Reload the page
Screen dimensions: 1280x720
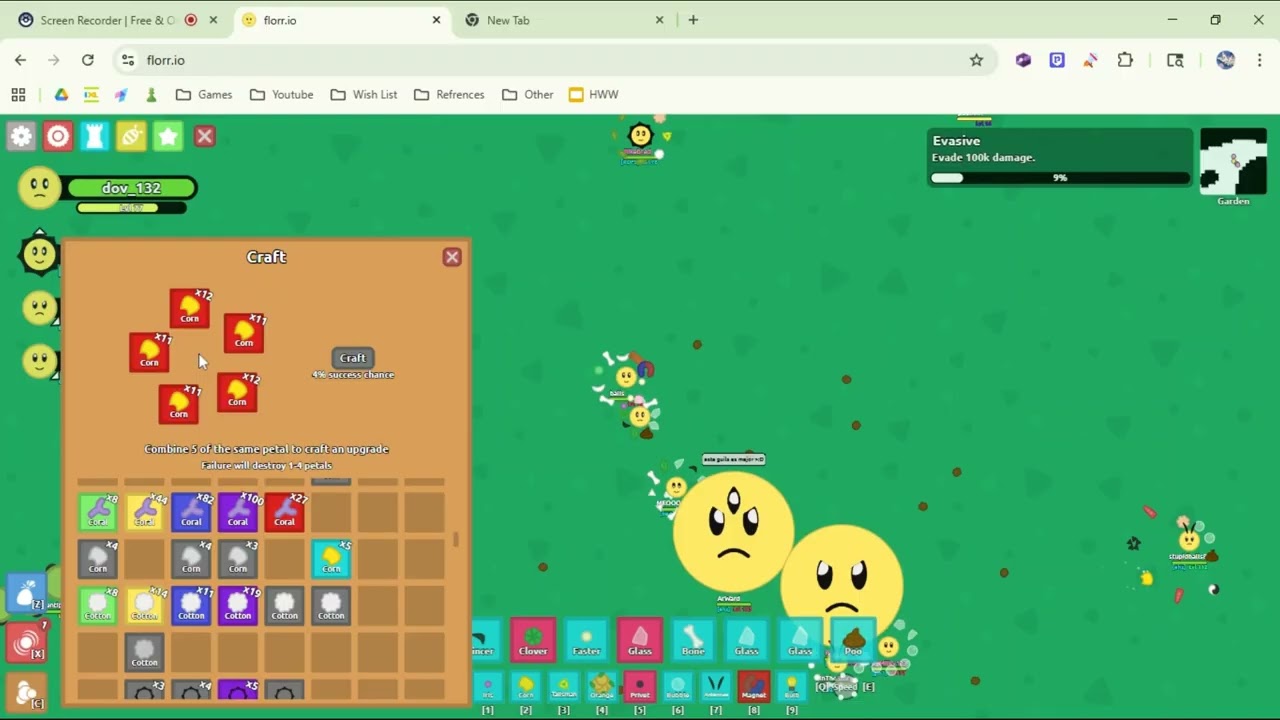[x=88, y=60]
